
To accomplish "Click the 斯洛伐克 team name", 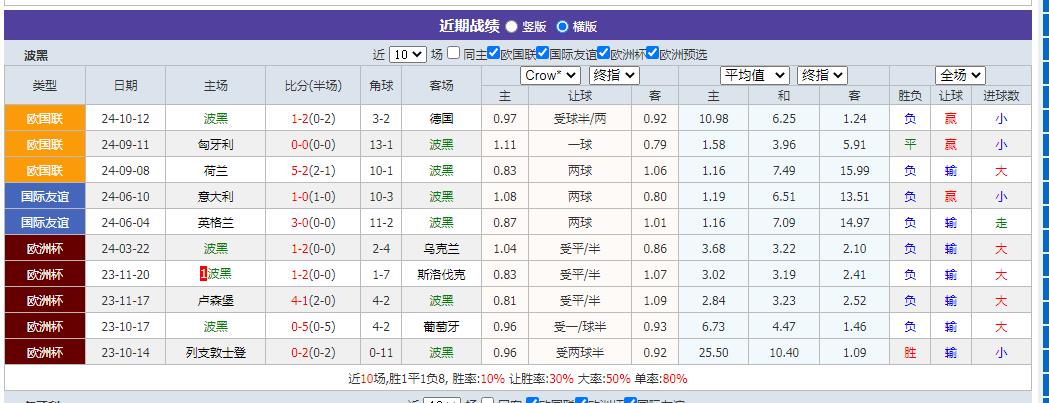I will click(x=441, y=274).
